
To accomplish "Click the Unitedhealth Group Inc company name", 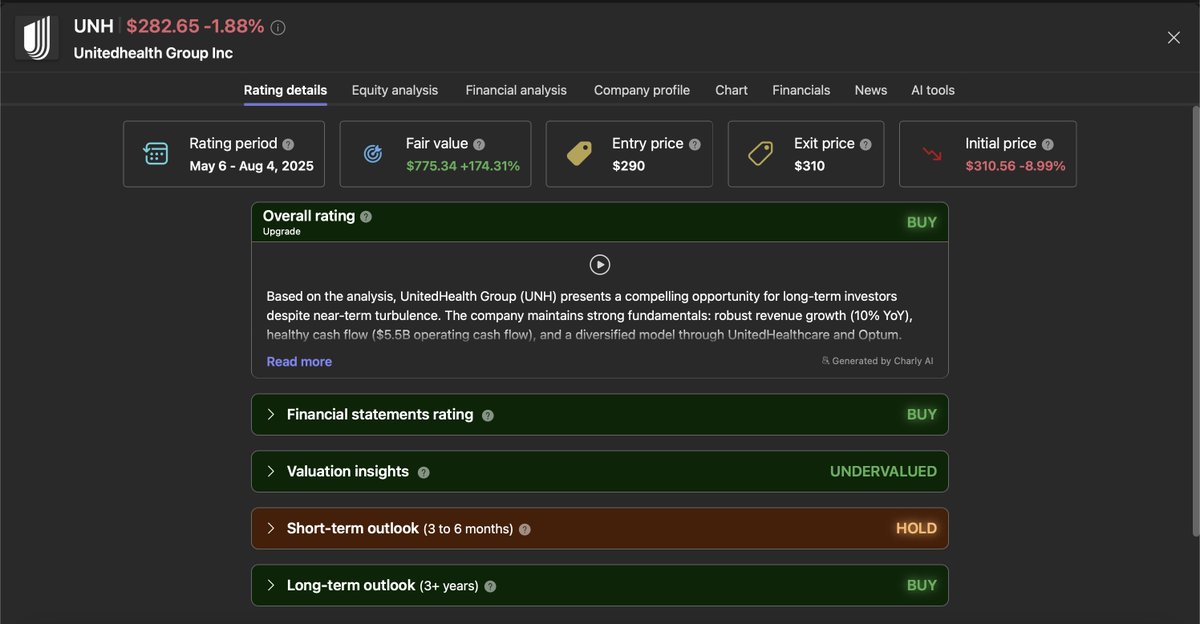I will 153,53.
